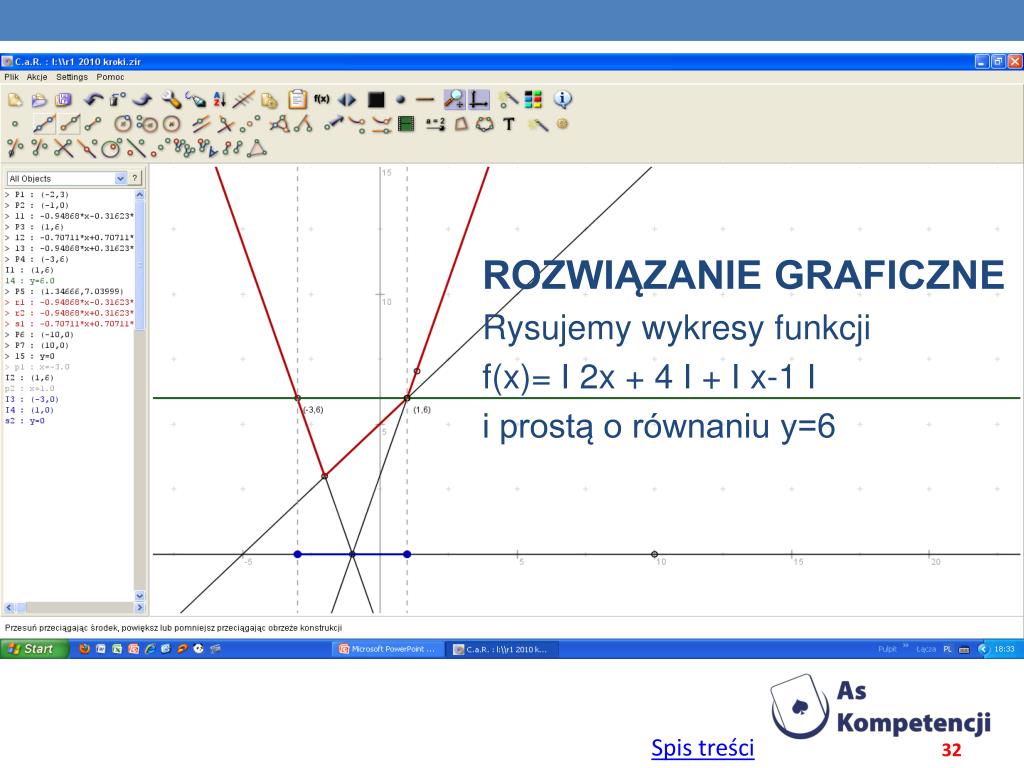Select the f(x) function tool
This screenshot has height=768, width=1024.
321,99
